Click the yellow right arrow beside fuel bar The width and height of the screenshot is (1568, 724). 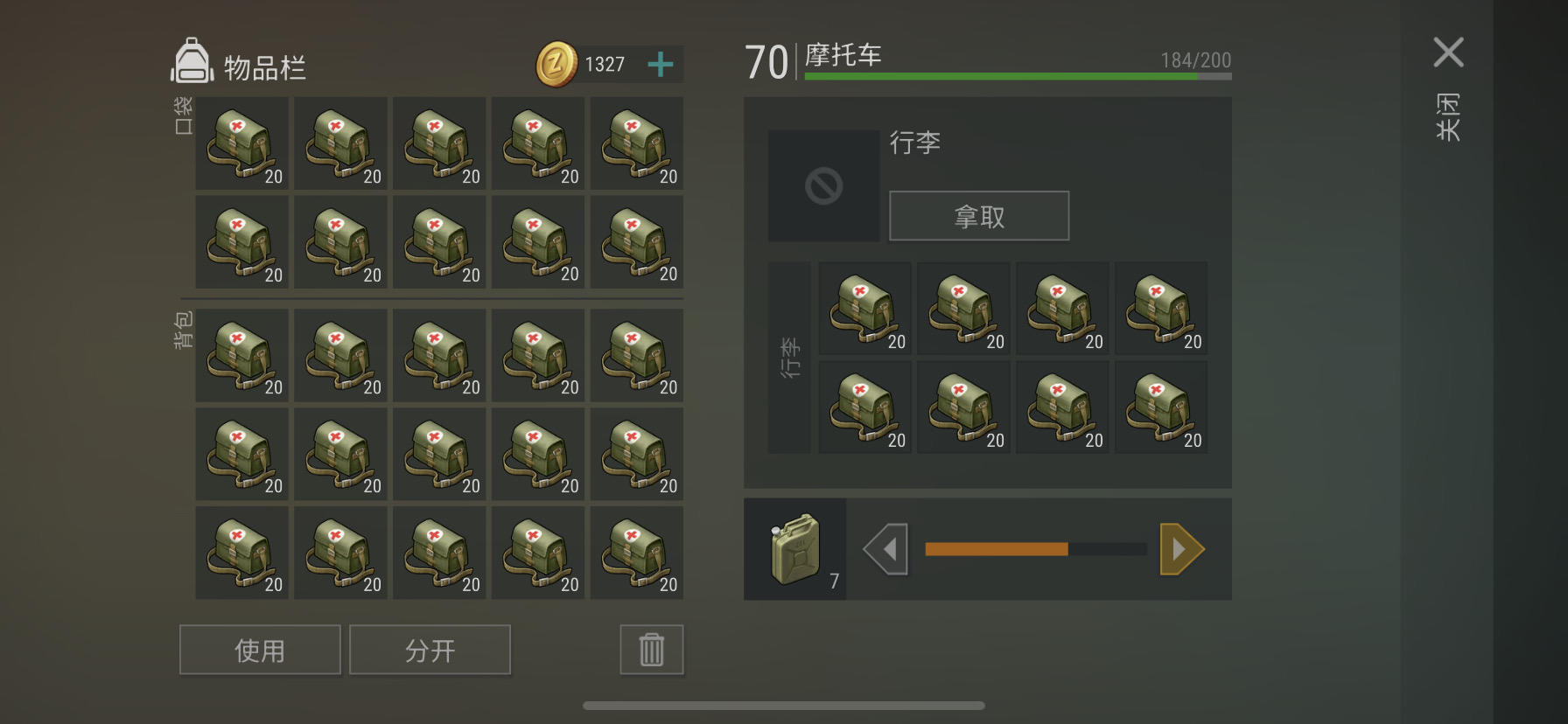[x=1182, y=549]
